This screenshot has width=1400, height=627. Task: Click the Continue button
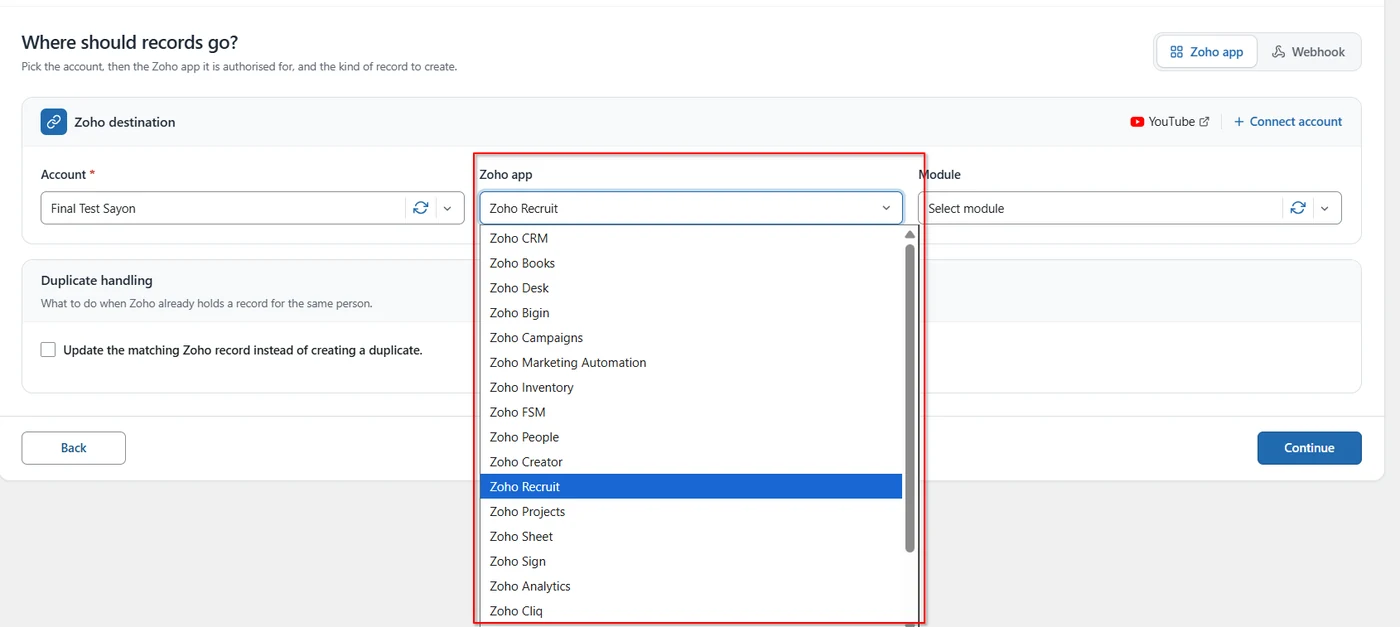click(1309, 448)
